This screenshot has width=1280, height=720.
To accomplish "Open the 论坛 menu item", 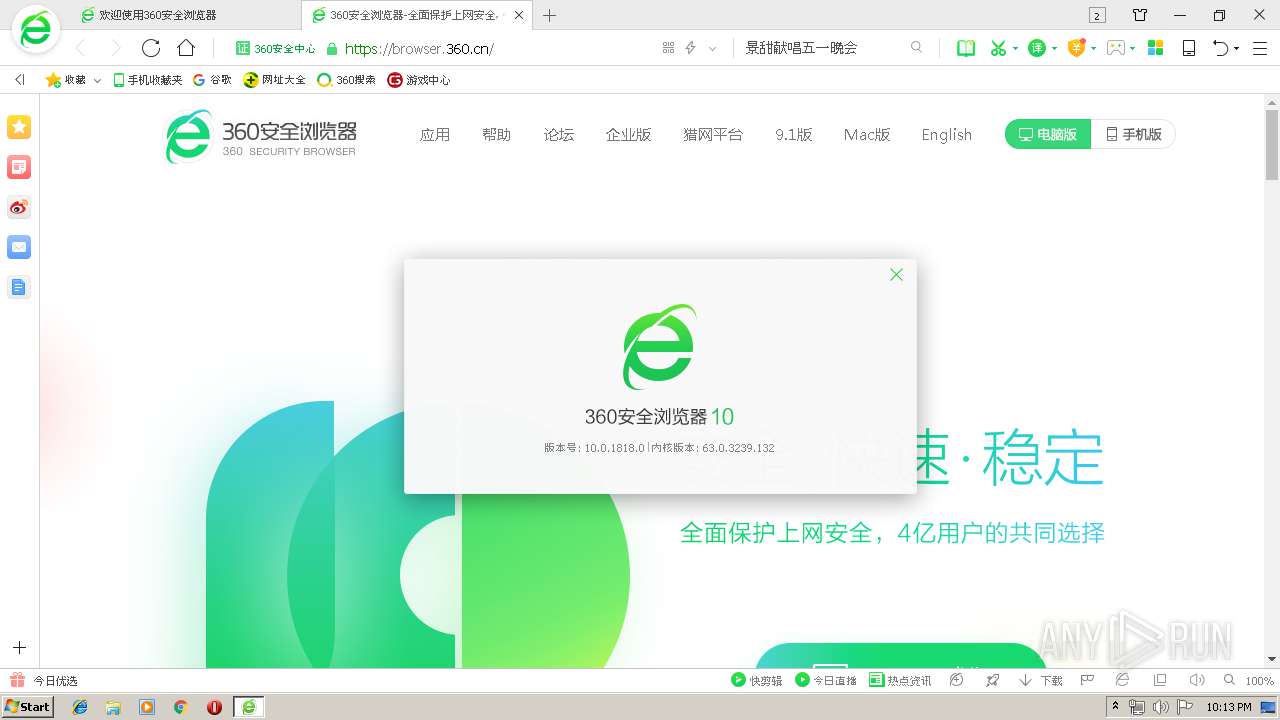I will [x=559, y=135].
